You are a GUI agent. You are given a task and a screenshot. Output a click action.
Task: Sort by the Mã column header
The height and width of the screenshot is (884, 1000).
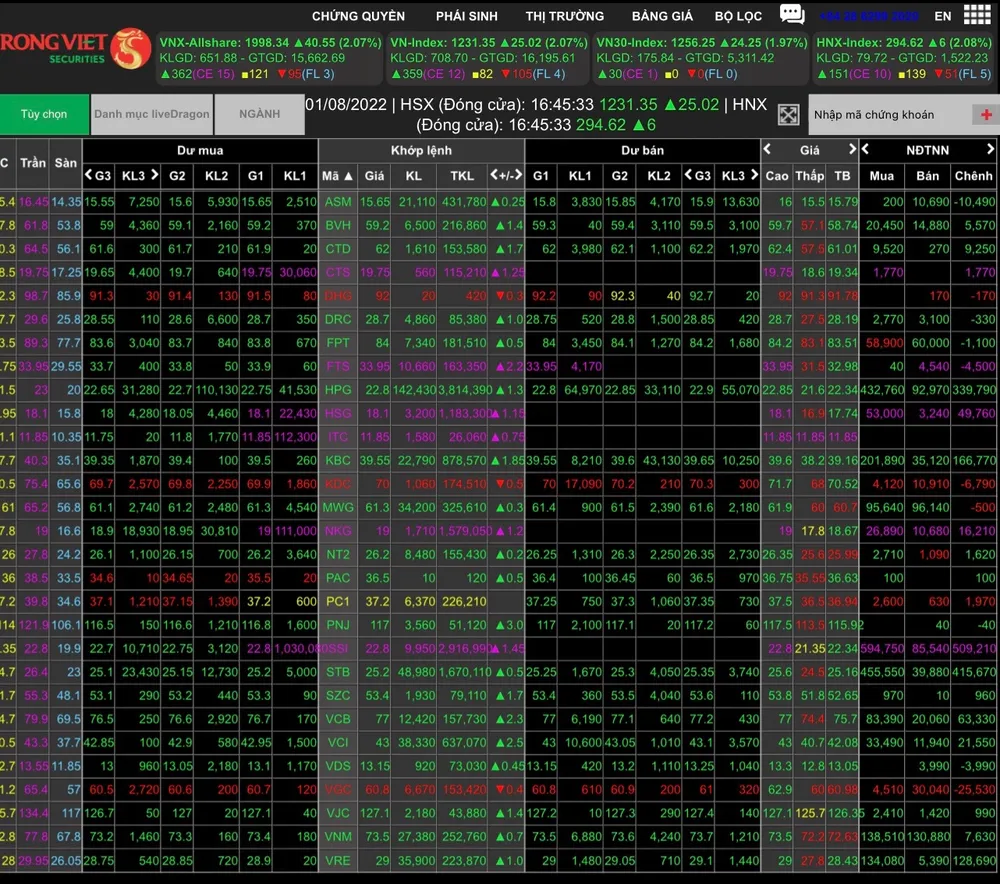(x=337, y=176)
